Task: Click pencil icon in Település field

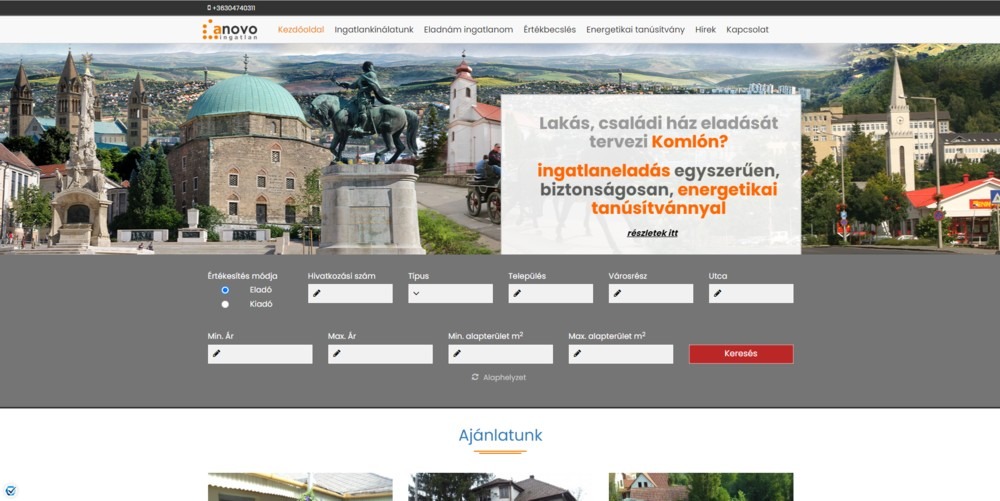Action: point(516,294)
